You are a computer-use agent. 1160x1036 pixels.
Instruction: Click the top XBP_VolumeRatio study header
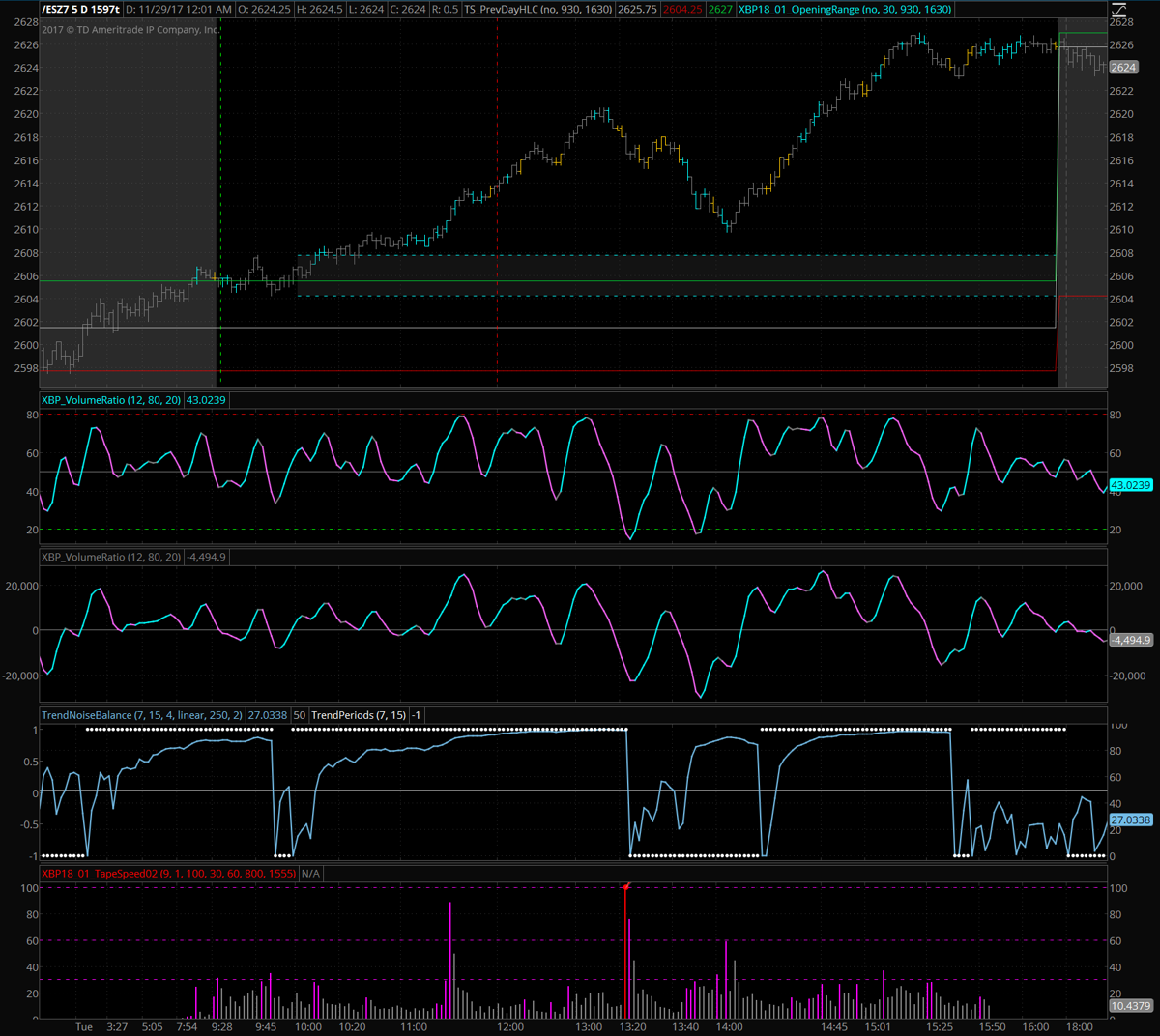pyautogui.click(x=110, y=399)
